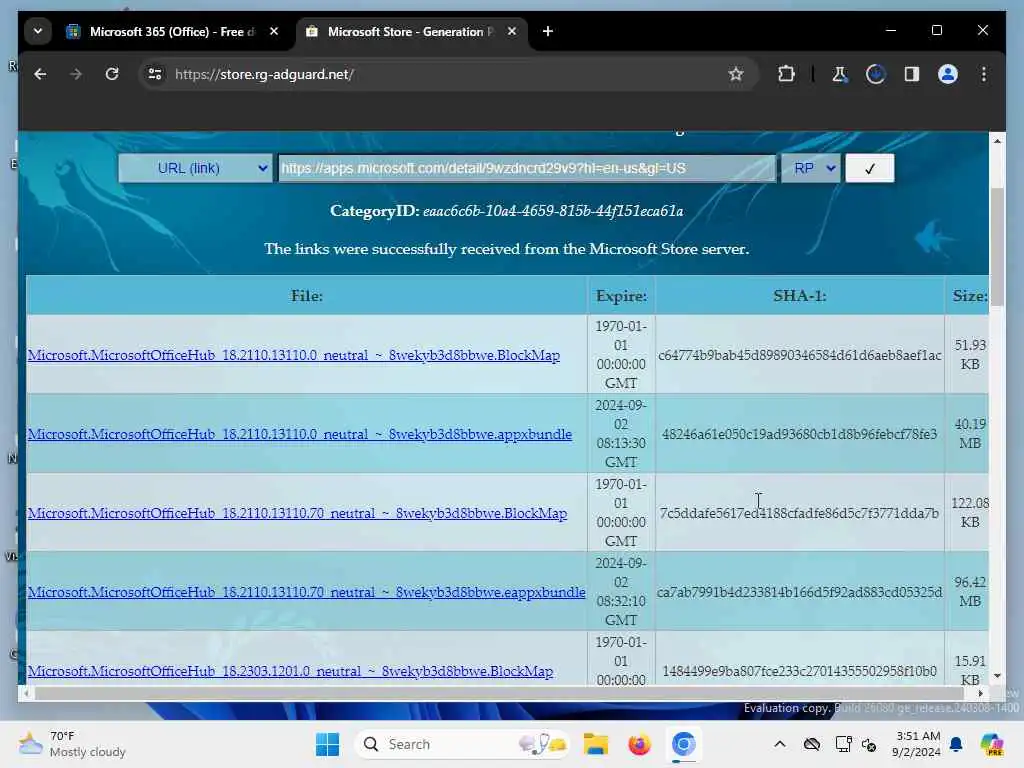Open the URL (link) type dropdown
Image resolution: width=1024 pixels, height=768 pixels.
195,168
